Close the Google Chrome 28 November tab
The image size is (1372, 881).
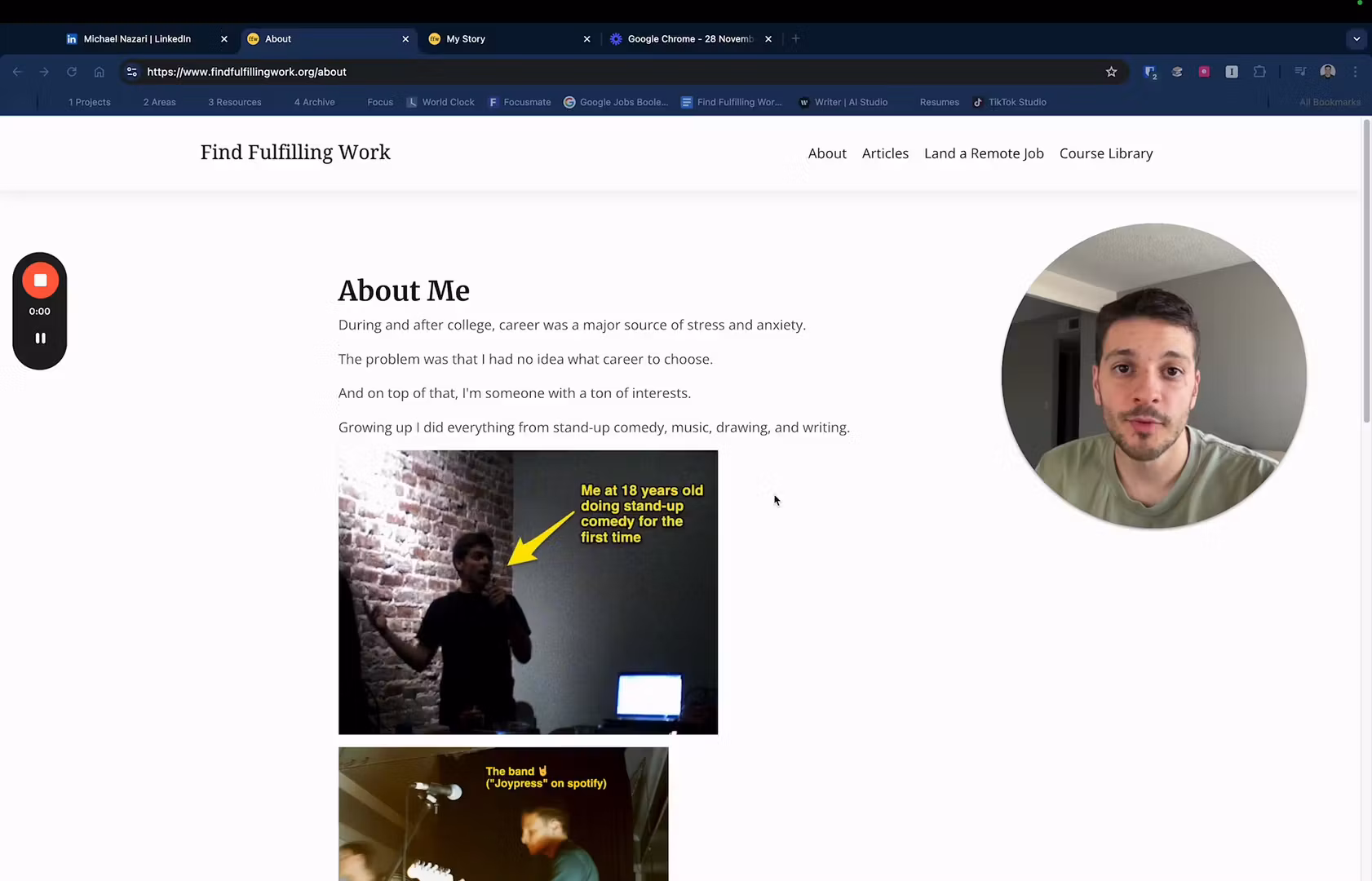point(768,38)
